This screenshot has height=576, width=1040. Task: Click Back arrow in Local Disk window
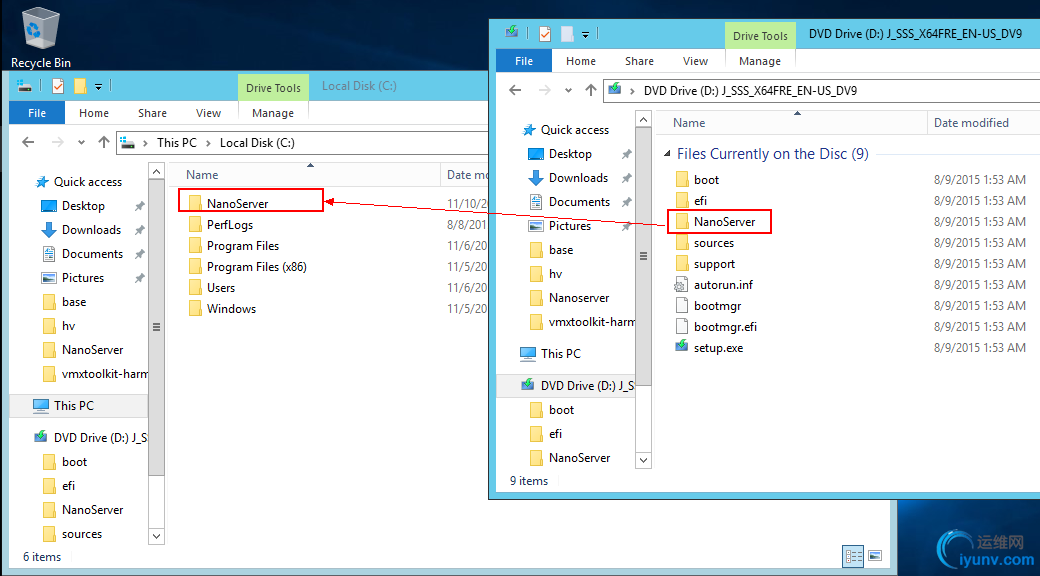(28, 142)
